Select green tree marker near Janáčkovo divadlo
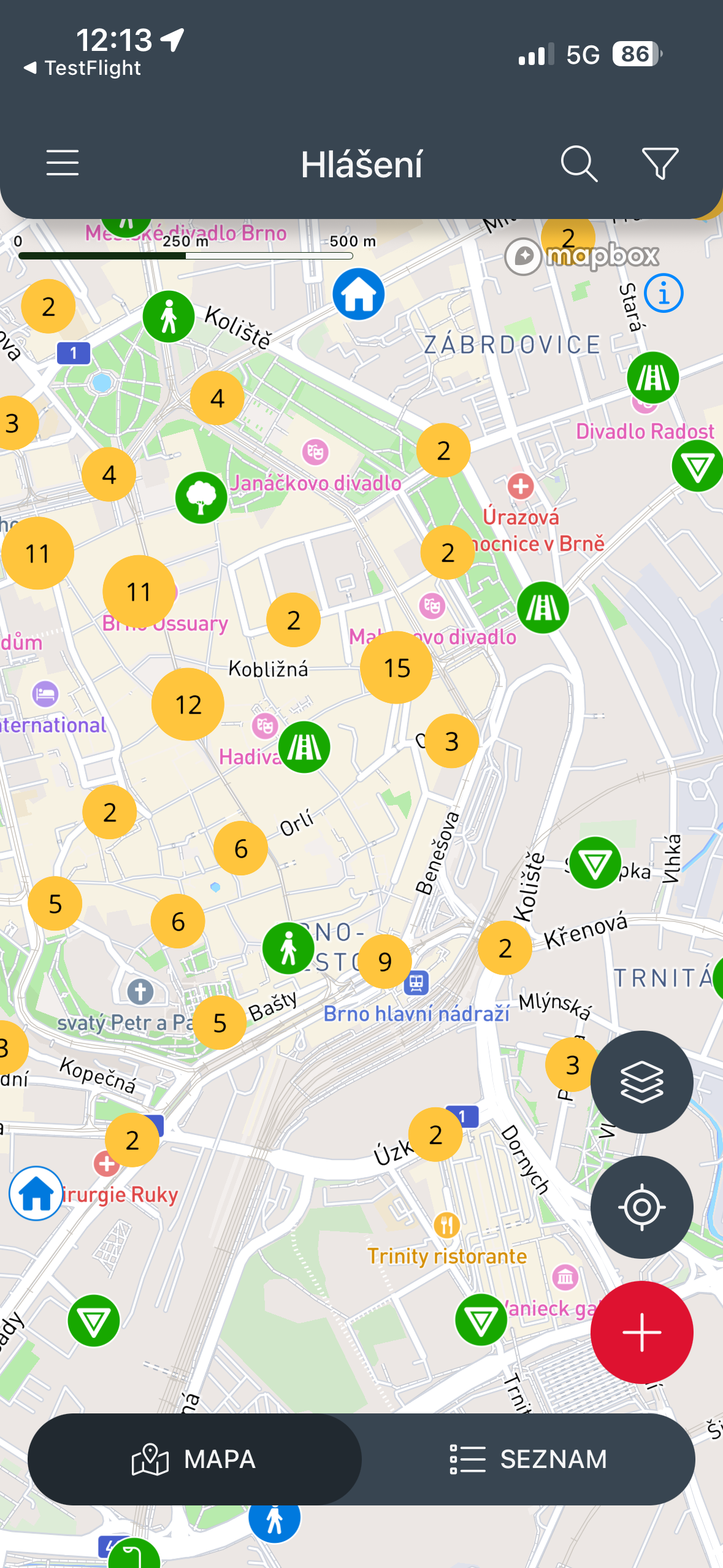Image resolution: width=723 pixels, height=1568 pixels. (201, 498)
